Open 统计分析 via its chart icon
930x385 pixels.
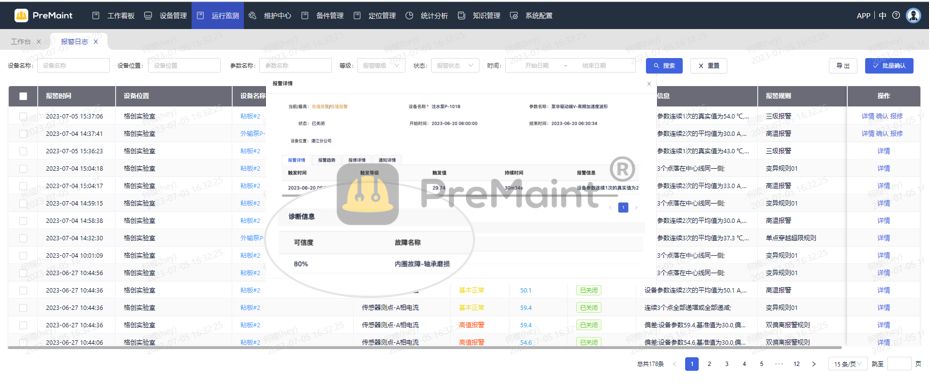(409, 16)
